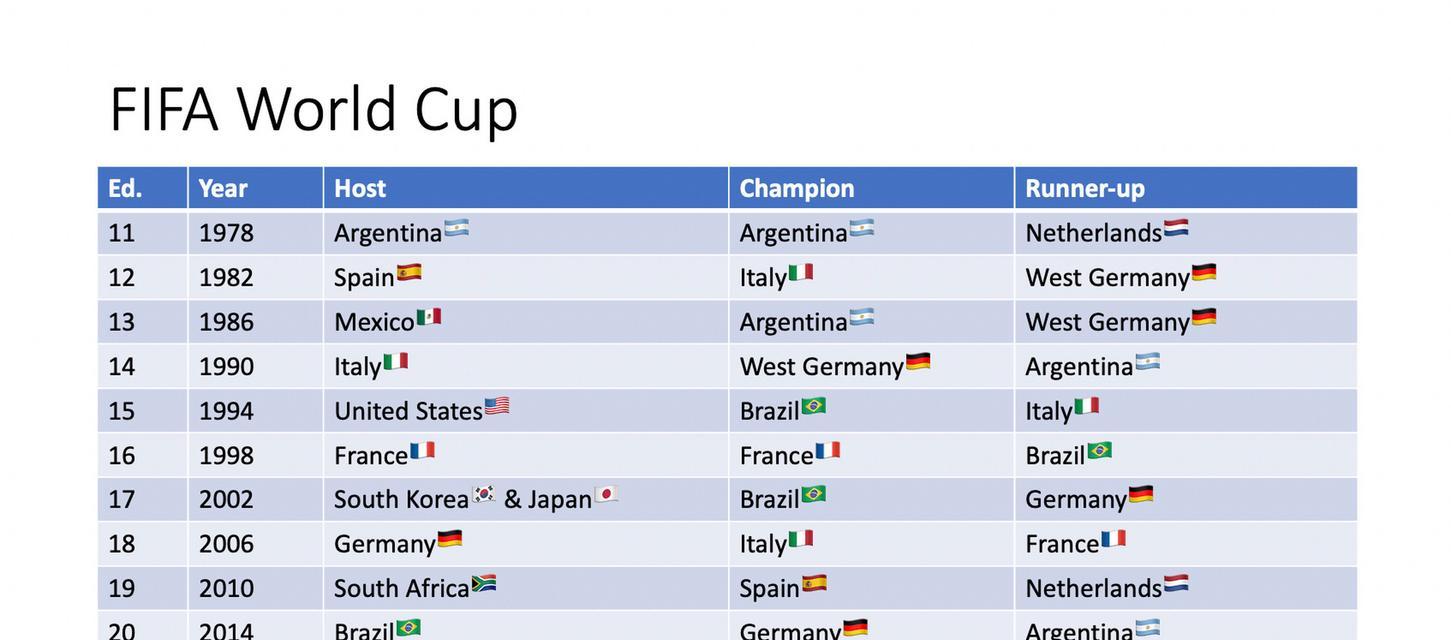Viewport: 1451px width, 640px height.
Task: Click the edition number 17 cell
Action: coord(143,499)
